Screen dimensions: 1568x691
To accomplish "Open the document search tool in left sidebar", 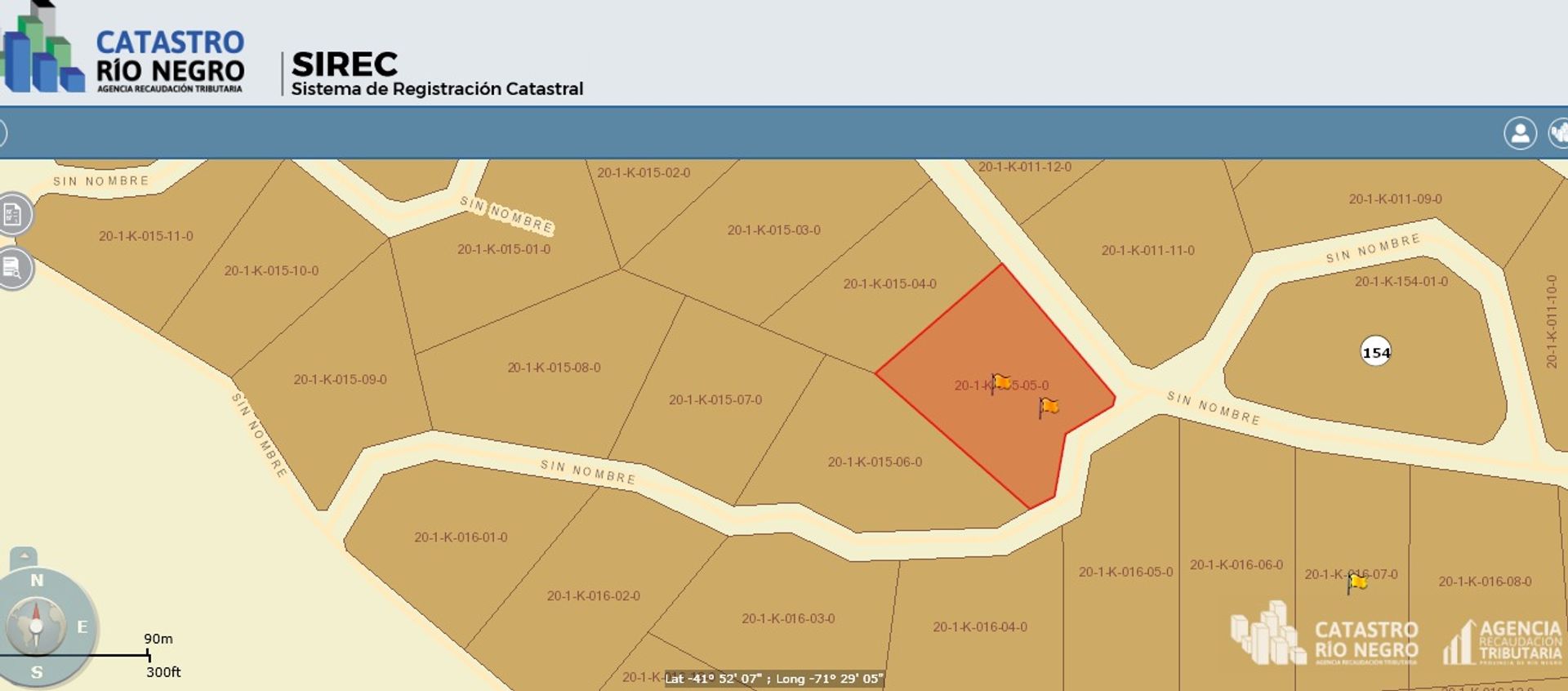I will (14, 268).
